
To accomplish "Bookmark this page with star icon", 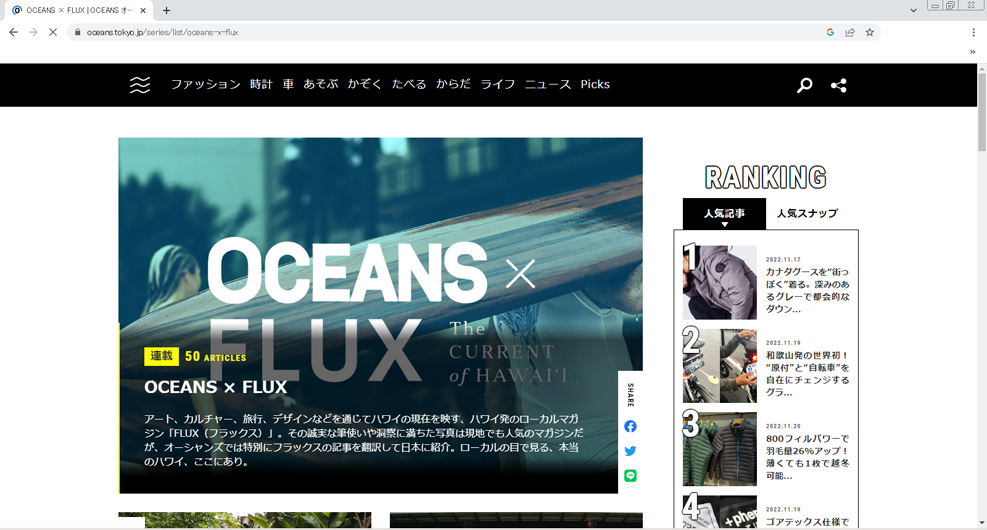I will [869, 32].
